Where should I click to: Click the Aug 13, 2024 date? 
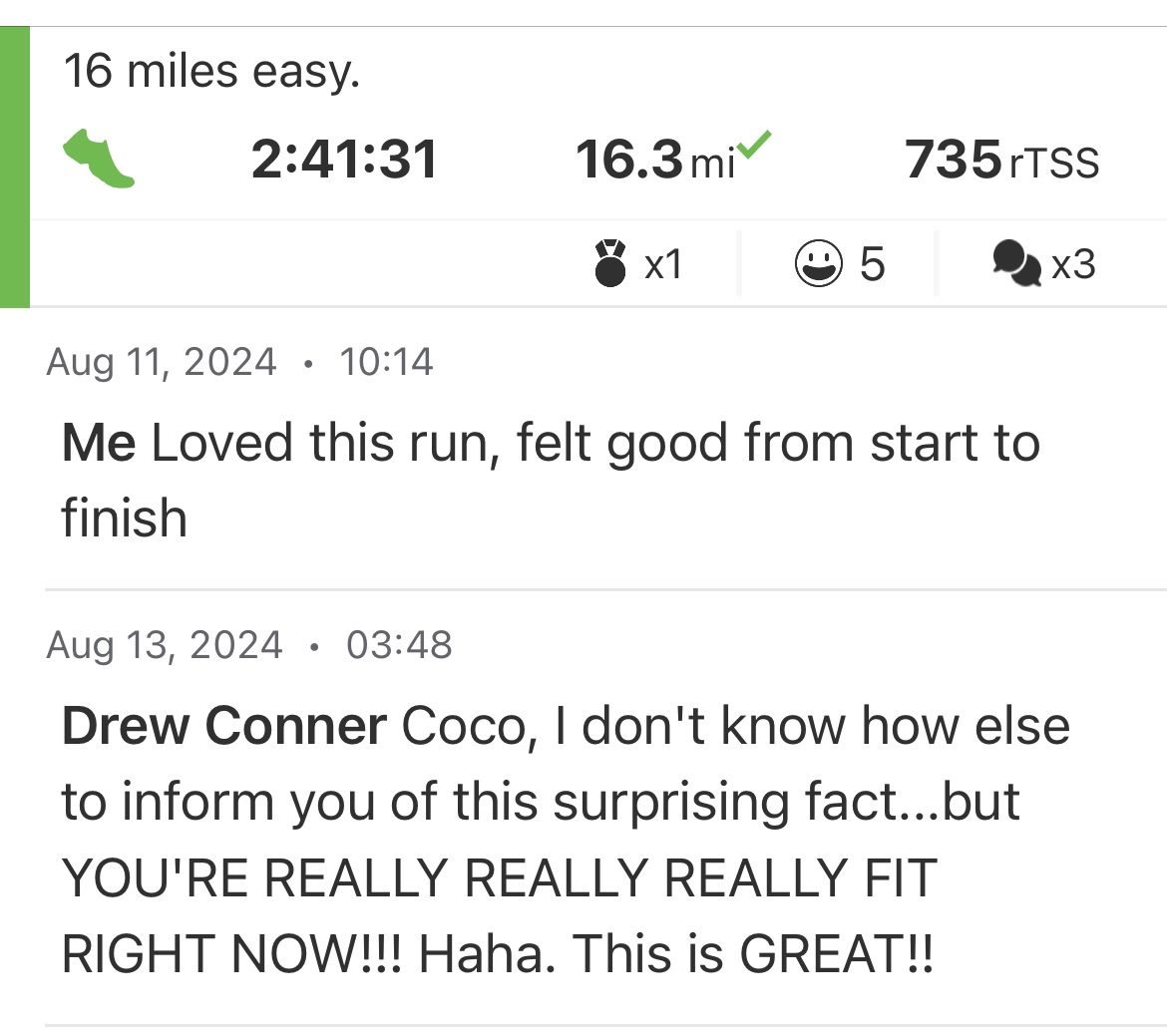pos(165,645)
